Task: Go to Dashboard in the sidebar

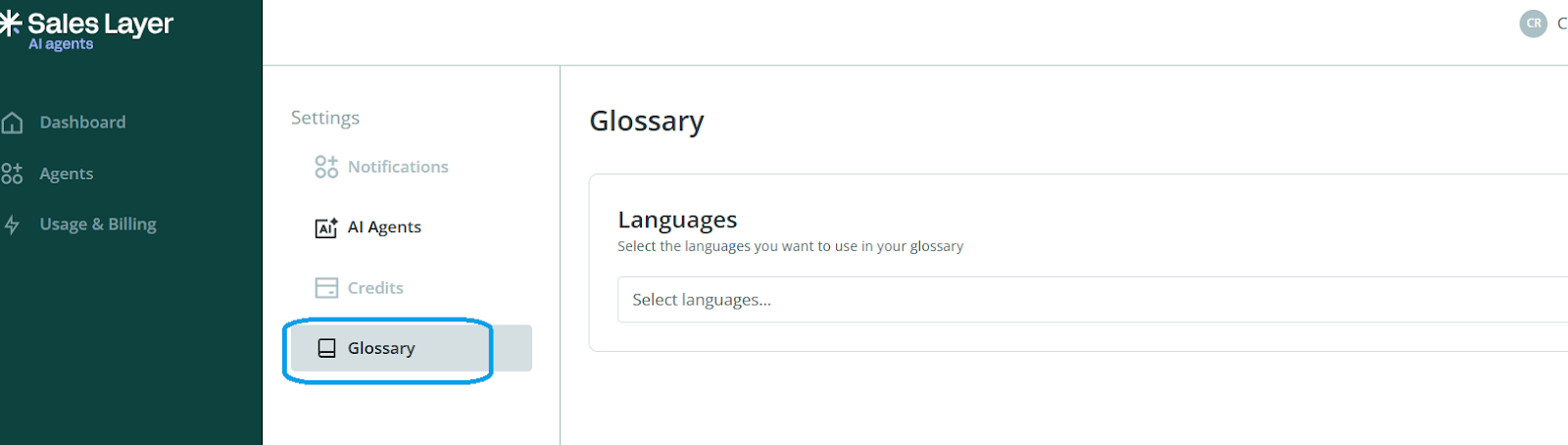Action: tap(82, 123)
